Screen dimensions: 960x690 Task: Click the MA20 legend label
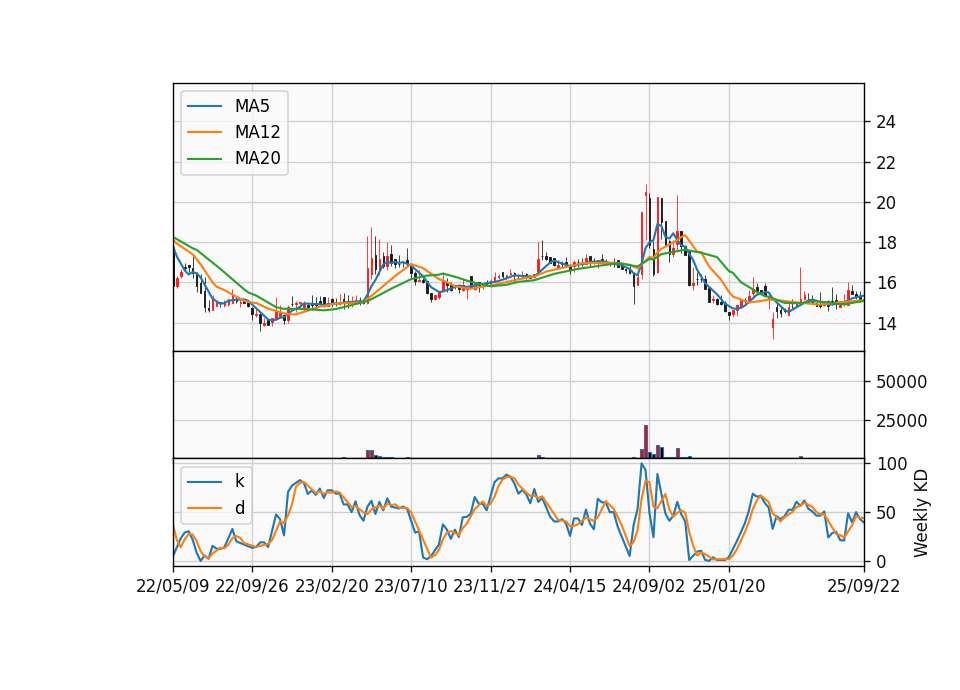[x=257, y=158]
